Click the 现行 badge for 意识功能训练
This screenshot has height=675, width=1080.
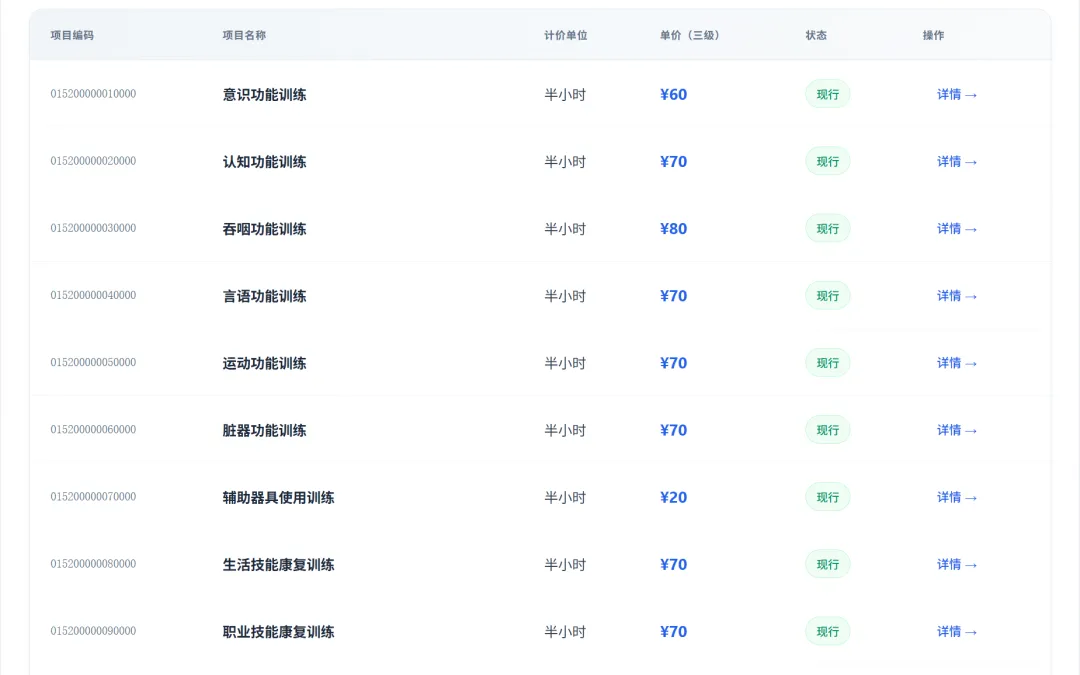[827, 95]
